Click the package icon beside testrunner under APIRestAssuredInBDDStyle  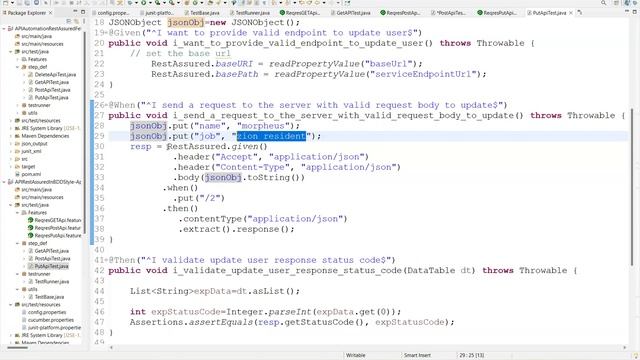(x=24, y=274)
